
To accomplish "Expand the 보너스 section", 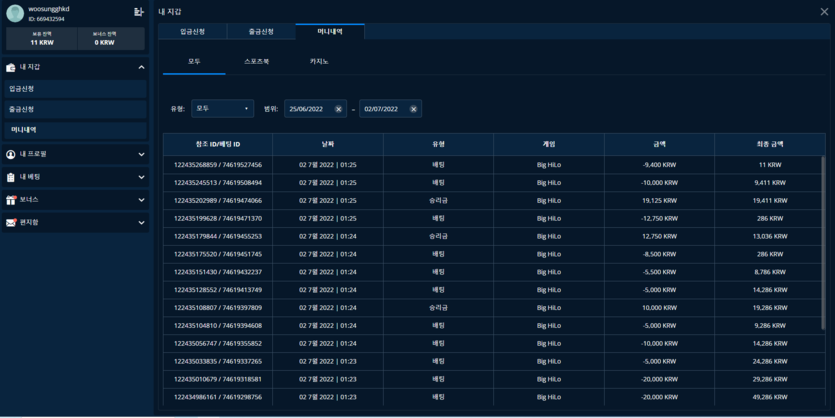I will coord(141,200).
